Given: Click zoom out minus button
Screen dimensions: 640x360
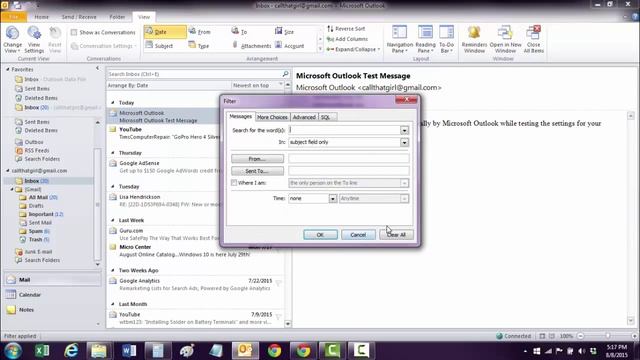Looking at the screenshot, I should [x=580, y=336].
